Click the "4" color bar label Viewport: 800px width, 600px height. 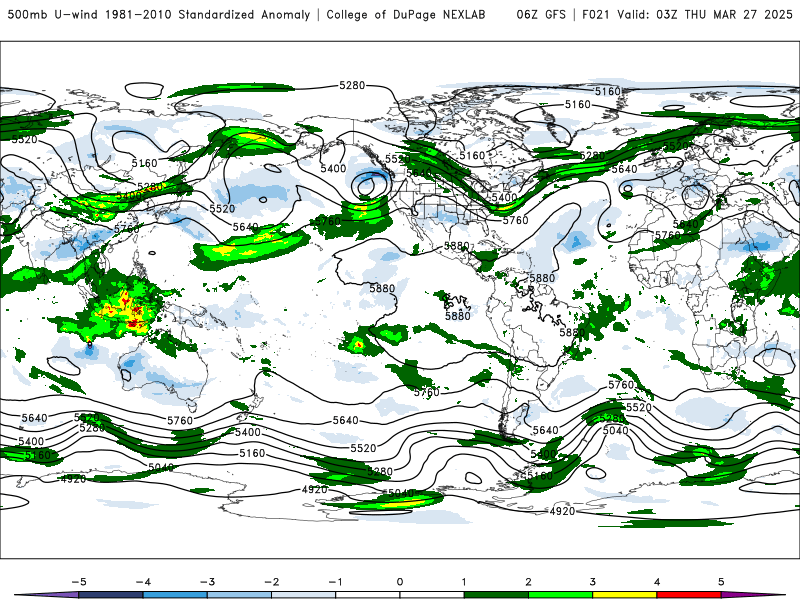[x=657, y=582]
